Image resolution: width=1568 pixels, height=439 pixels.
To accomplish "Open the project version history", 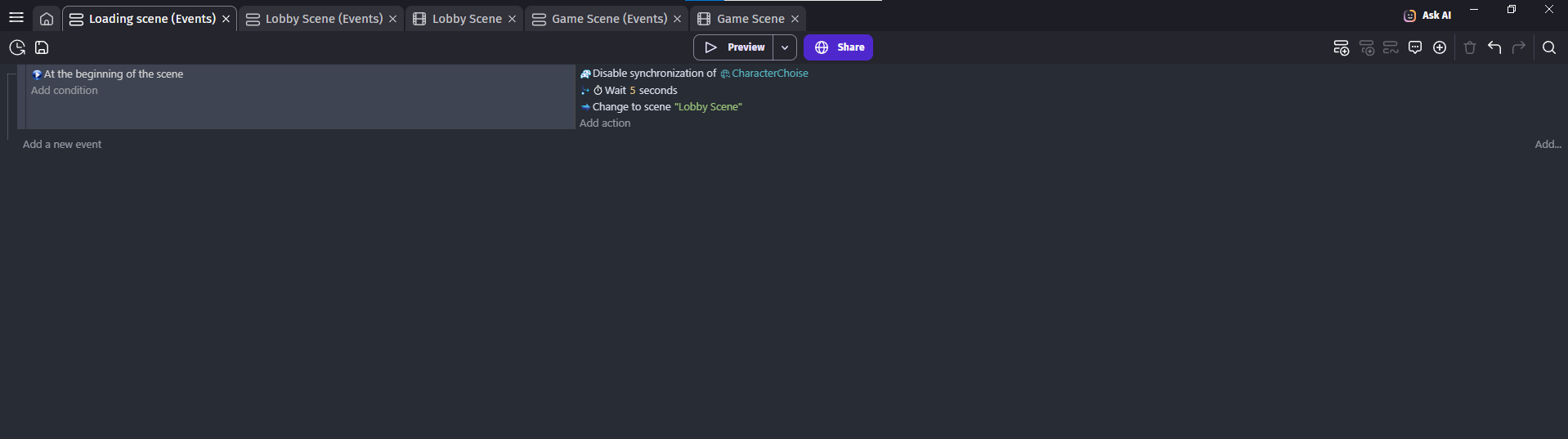I will click(x=17, y=47).
